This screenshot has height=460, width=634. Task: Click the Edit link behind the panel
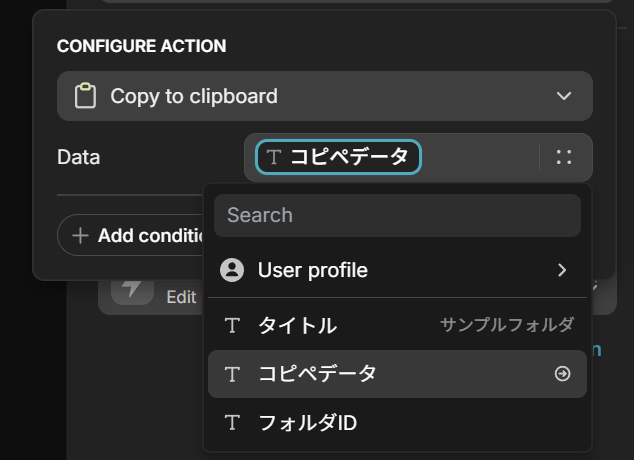click(181, 297)
